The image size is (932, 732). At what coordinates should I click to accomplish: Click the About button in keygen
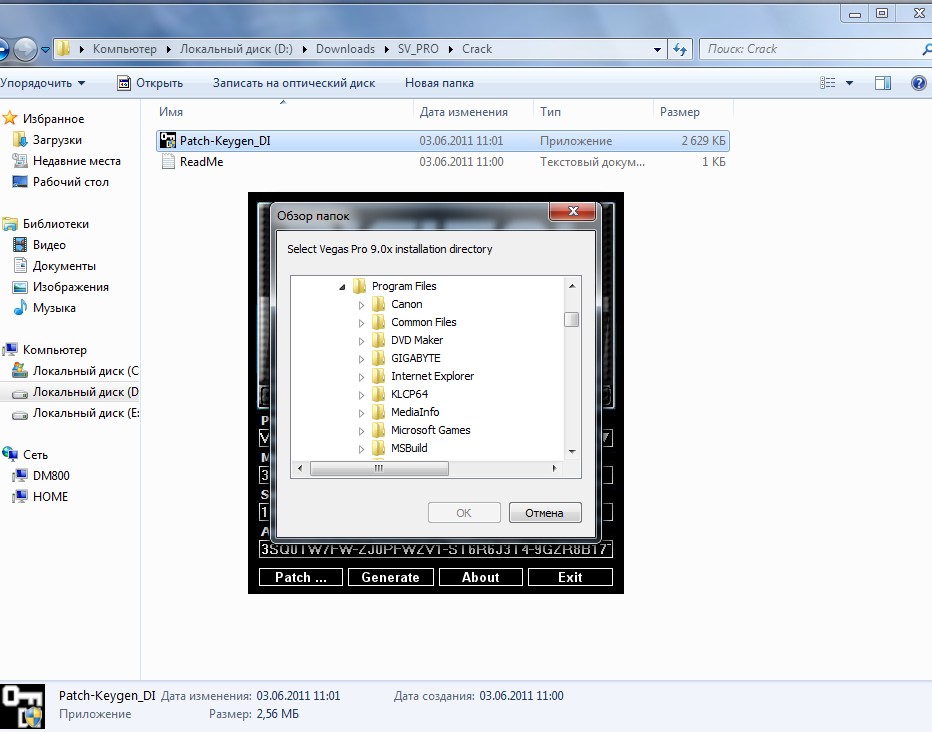[480, 577]
